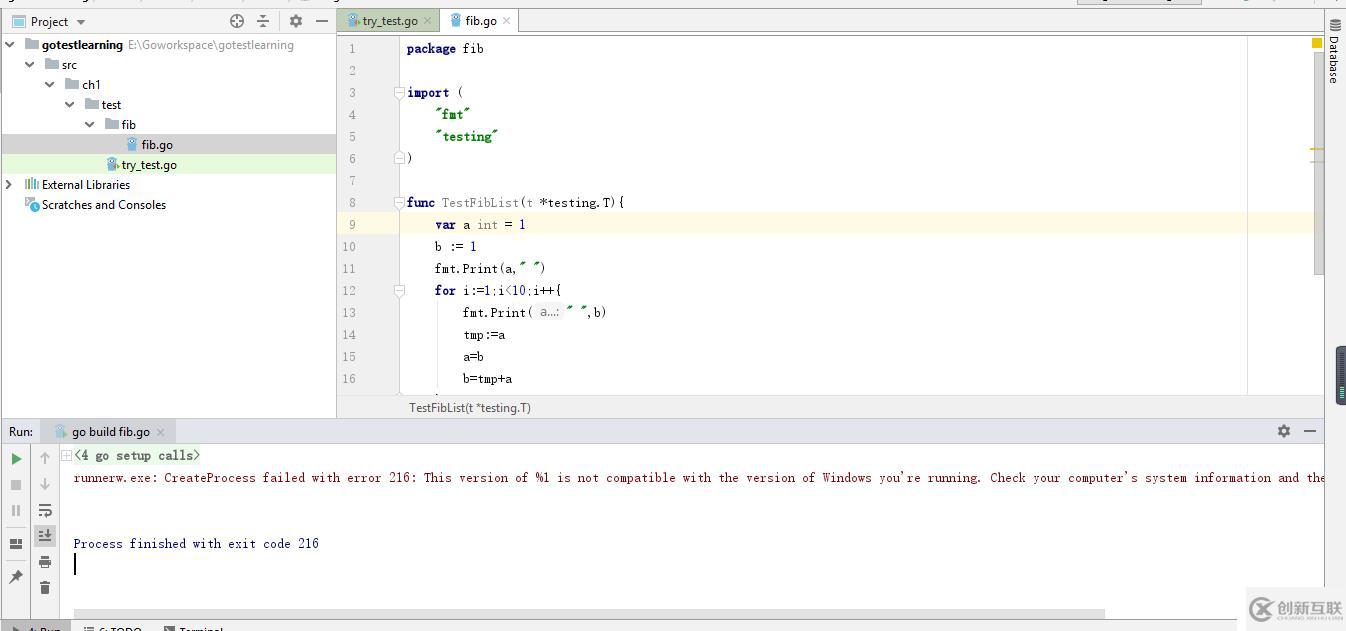Click External Libraries label
1346x631 pixels.
[x=86, y=185]
